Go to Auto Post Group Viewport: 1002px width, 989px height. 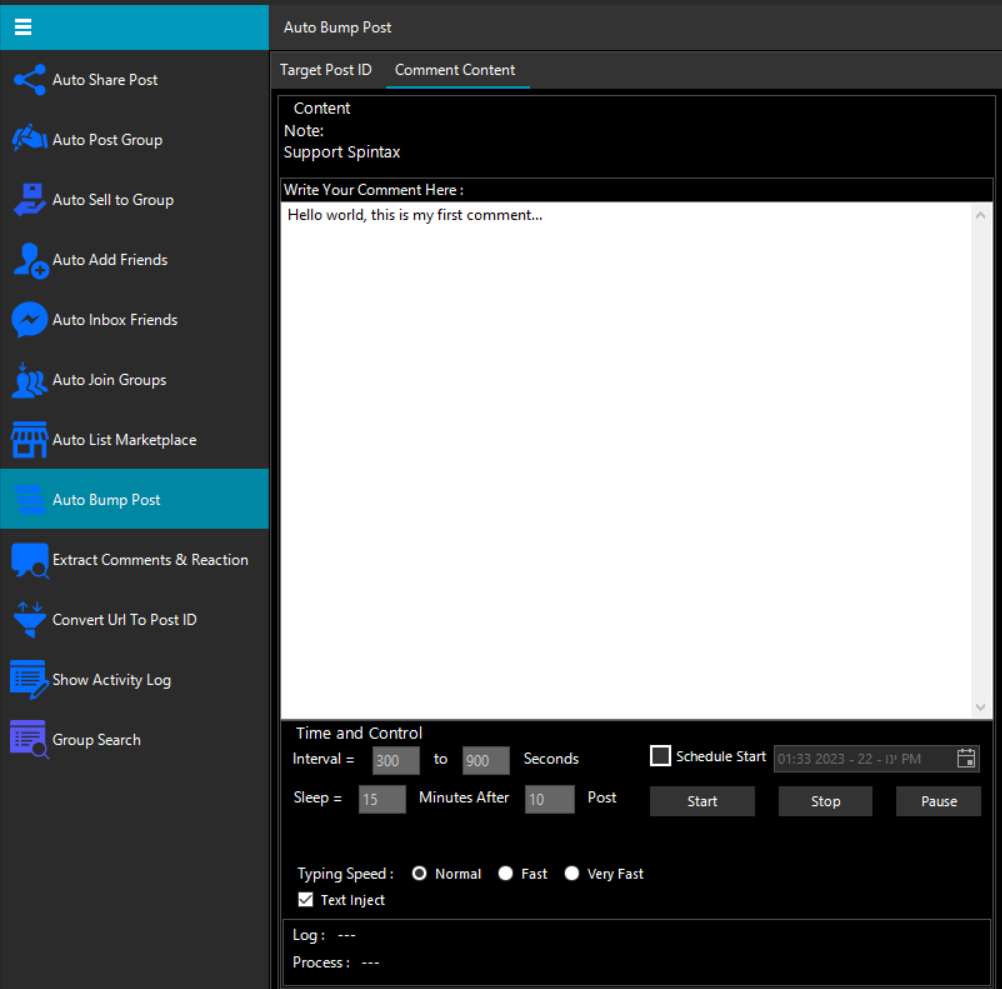107,140
